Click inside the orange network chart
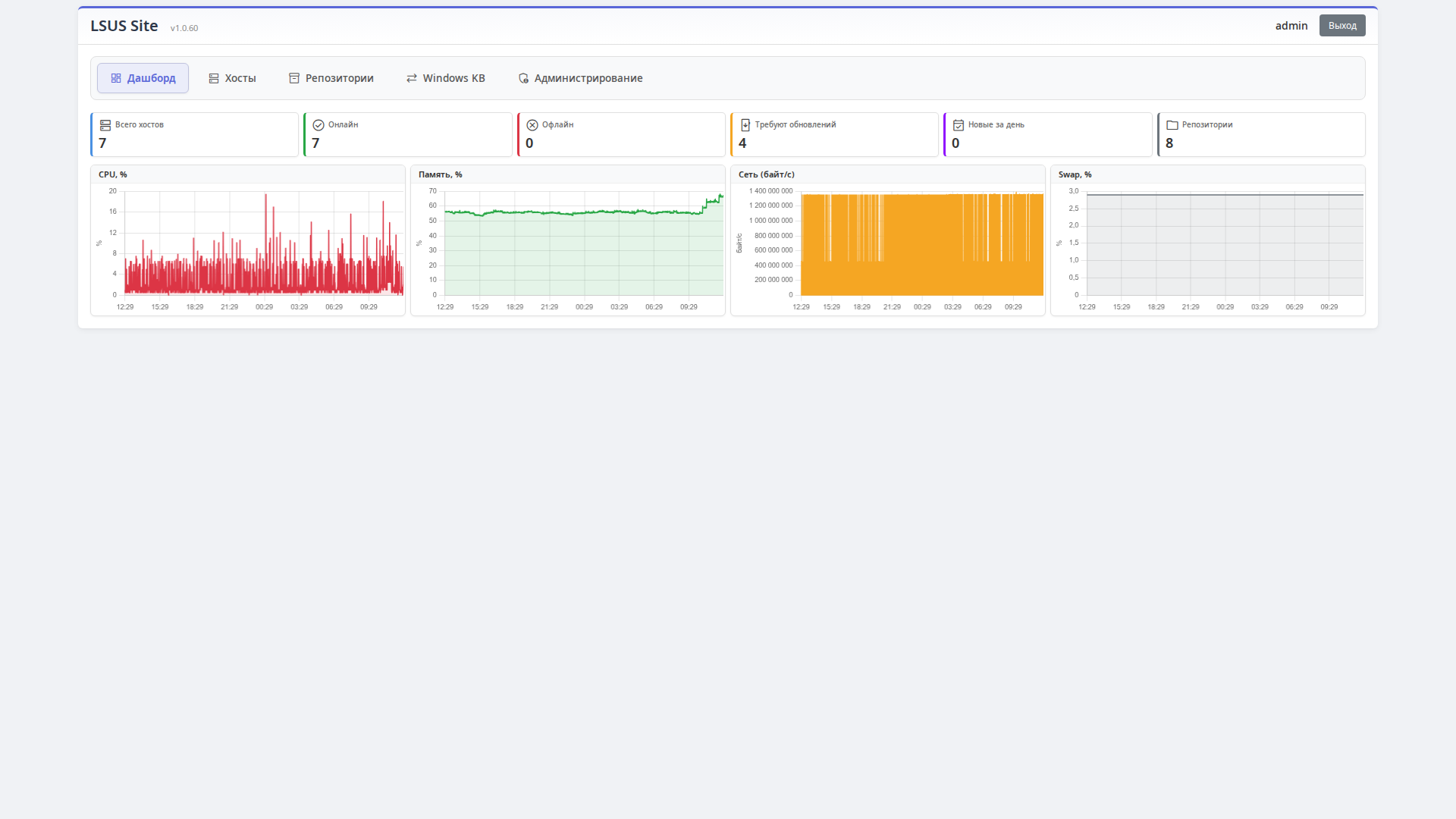This screenshot has height=819, width=1456. [x=922, y=243]
